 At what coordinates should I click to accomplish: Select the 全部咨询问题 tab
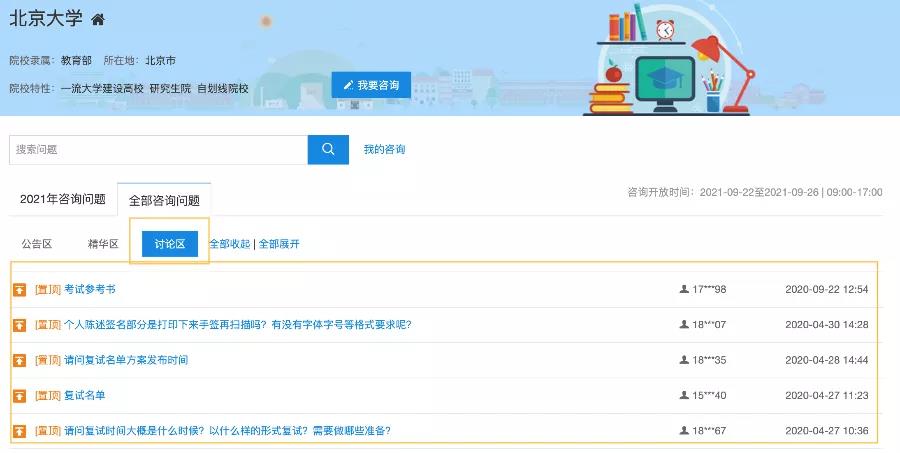point(164,200)
